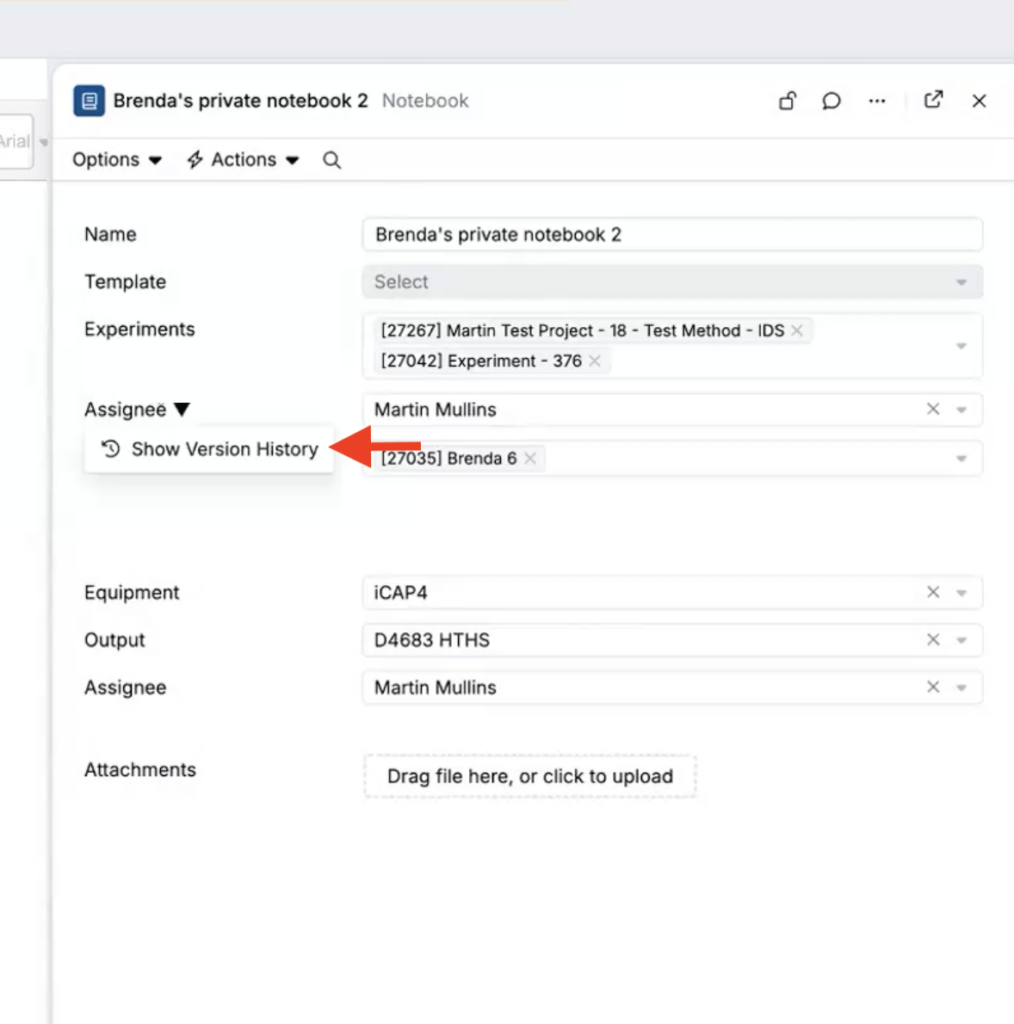This screenshot has height=1024, width=1014.
Task: Click the lock icon in the header
Action: tap(788, 101)
